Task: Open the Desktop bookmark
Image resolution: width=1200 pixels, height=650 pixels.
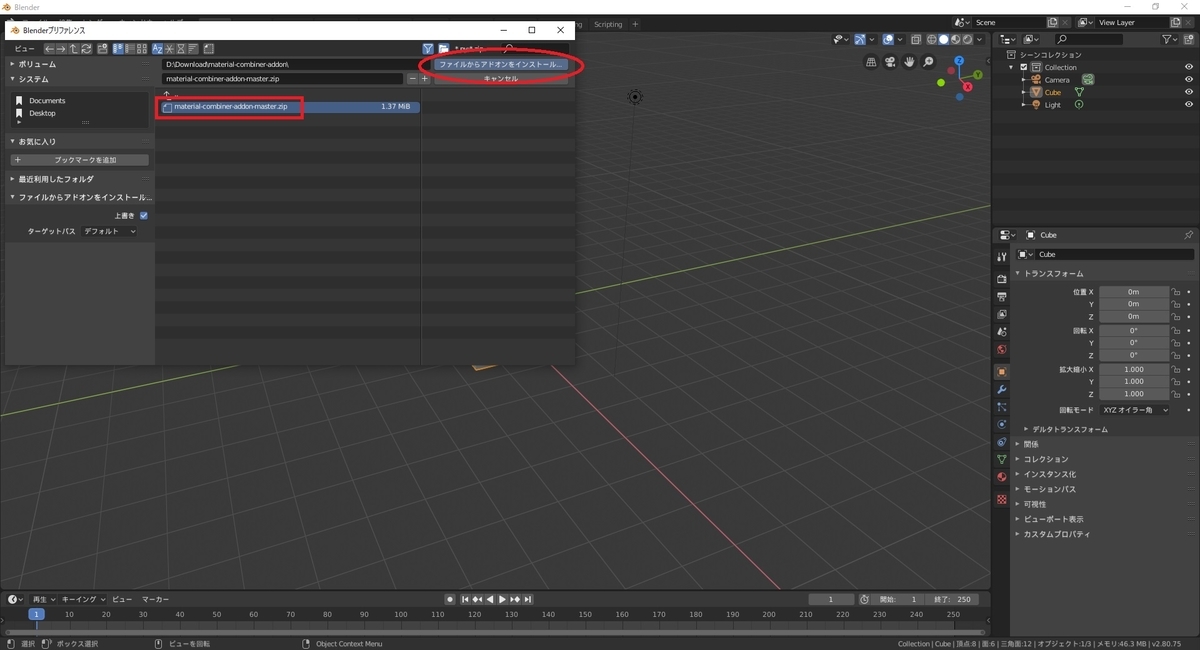Action: 42,113
